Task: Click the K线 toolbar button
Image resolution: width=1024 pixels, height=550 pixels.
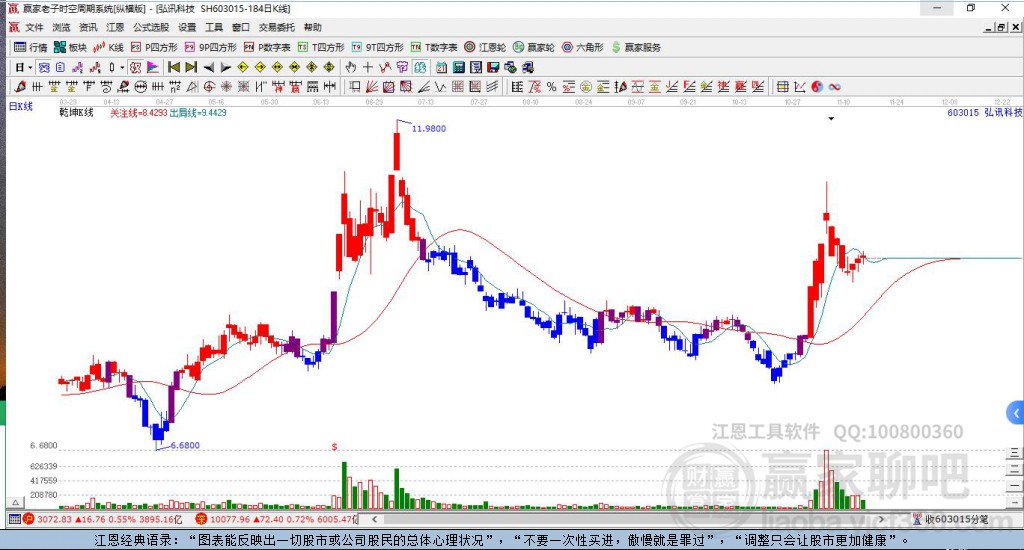Action: (108, 47)
